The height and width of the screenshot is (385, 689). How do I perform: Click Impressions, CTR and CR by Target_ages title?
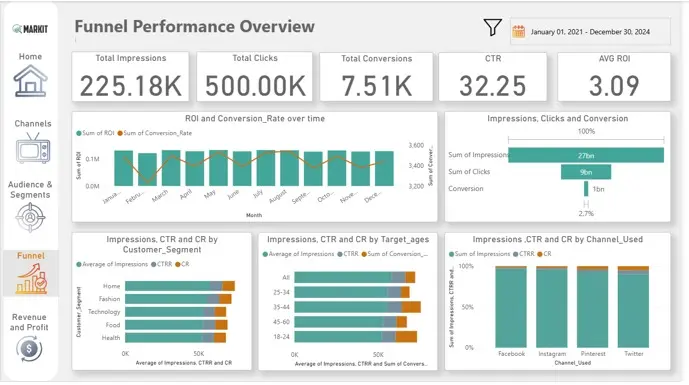pyautogui.click(x=348, y=240)
